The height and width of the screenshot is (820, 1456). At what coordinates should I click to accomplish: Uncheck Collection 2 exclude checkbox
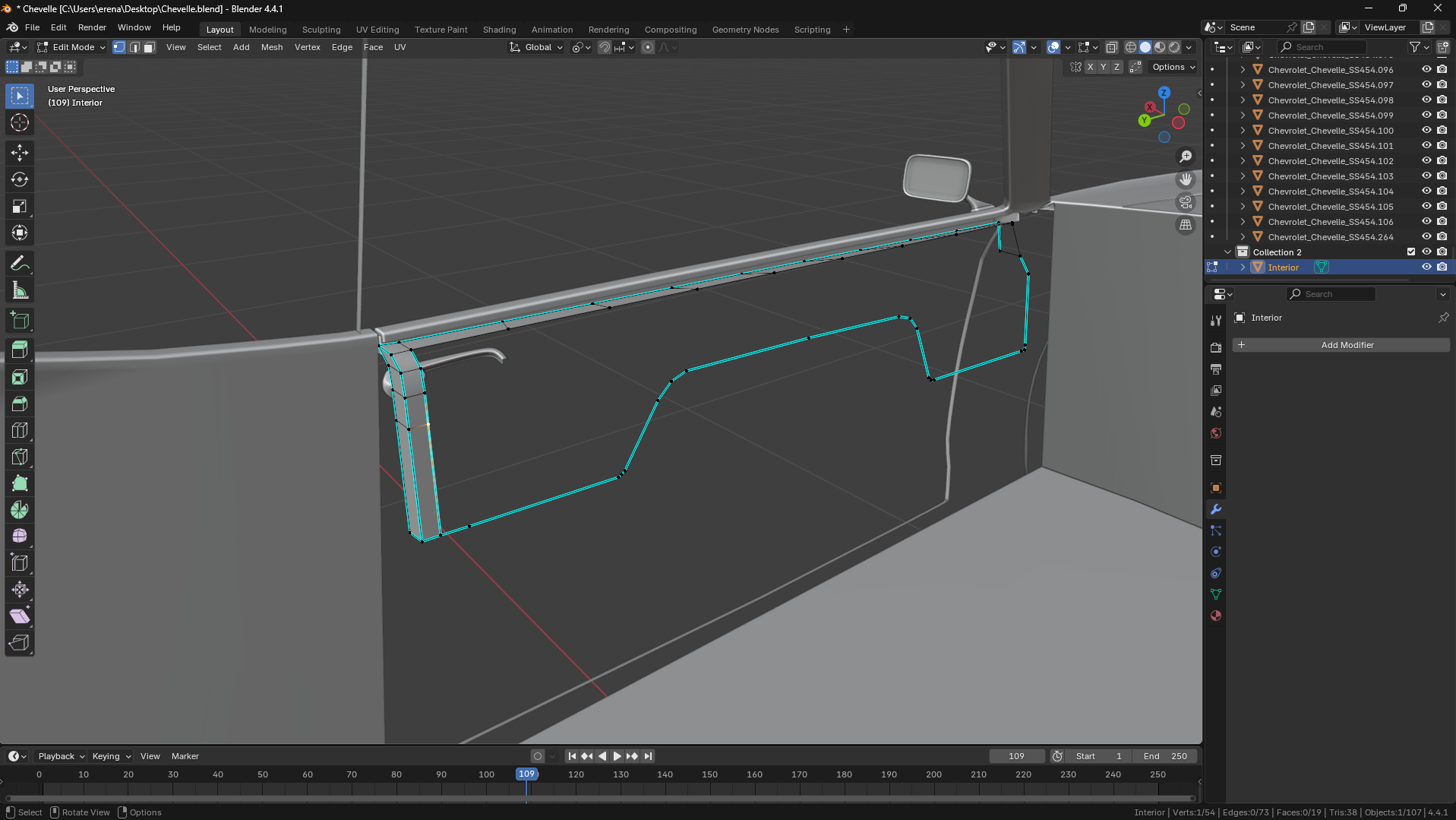(x=1411, y=252)
